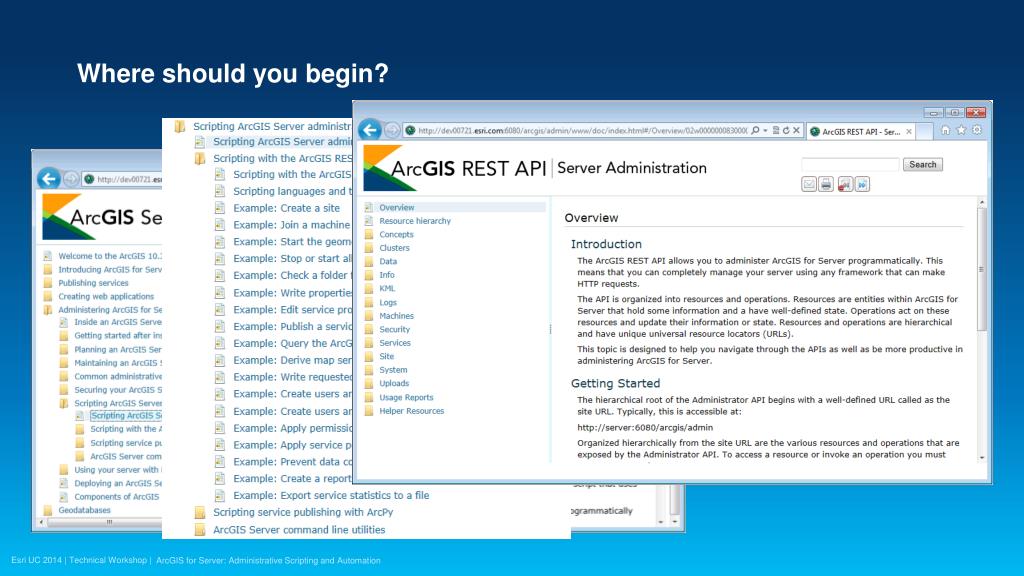Click scroll down arrow of content pane
The height and width of the screenshot is (576, 1024).
click(982, 458)
